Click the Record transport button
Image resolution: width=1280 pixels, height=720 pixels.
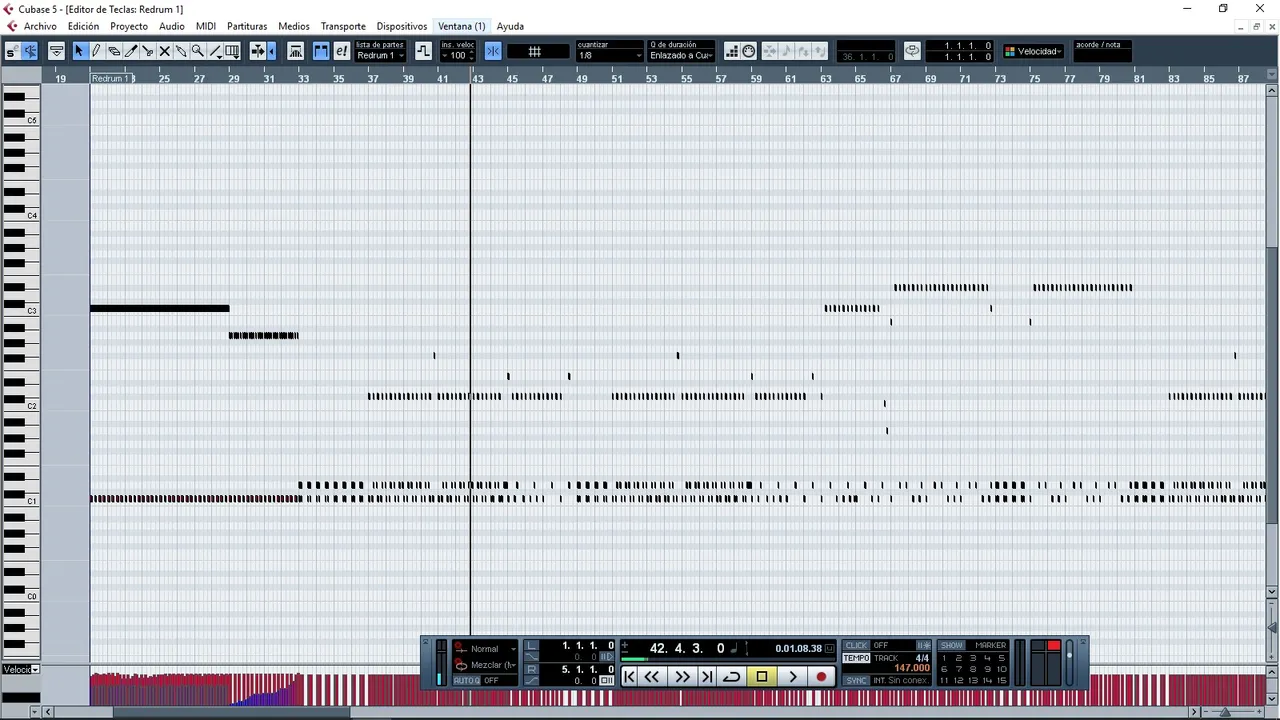821,677
